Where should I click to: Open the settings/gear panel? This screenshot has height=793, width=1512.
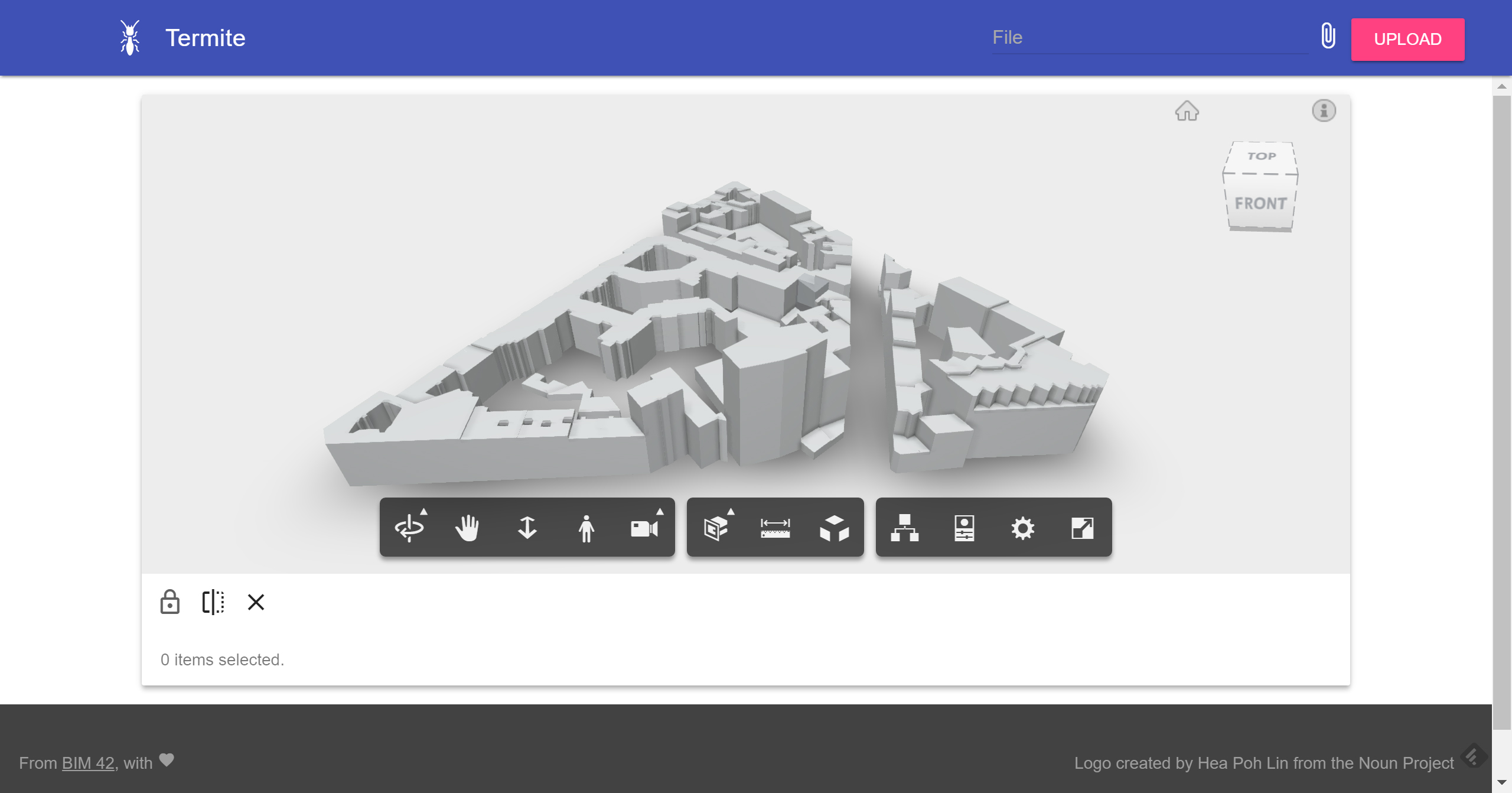(1023, 526)
